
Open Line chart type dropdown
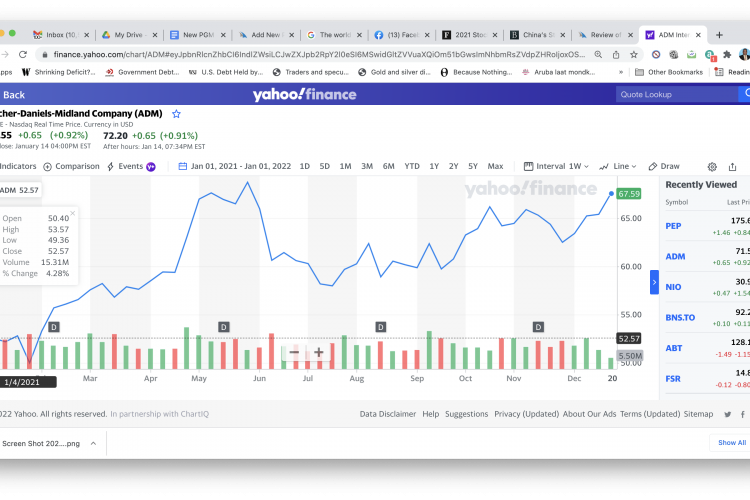[x=618, y=166]
